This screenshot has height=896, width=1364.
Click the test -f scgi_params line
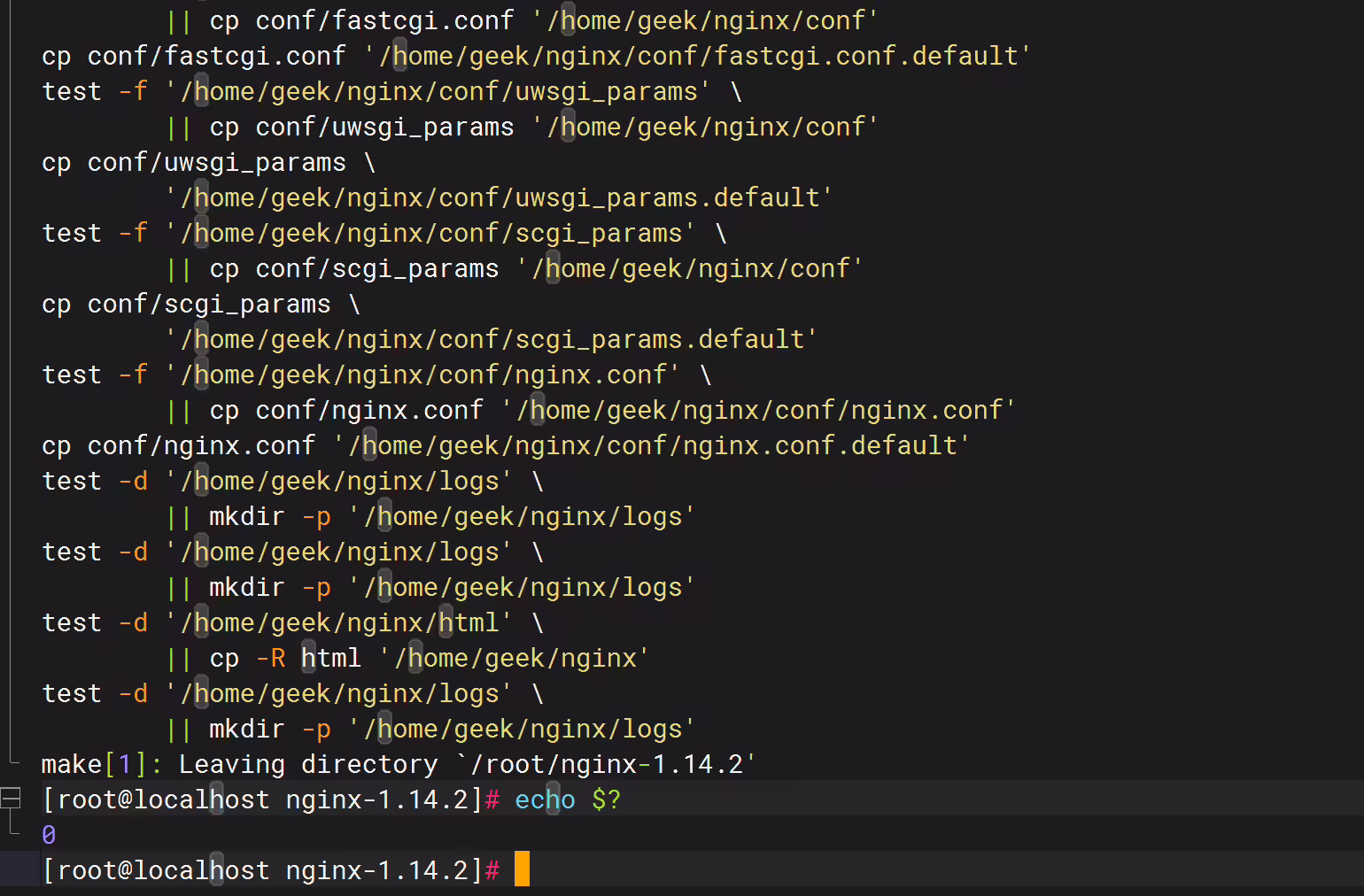(384, 233)
